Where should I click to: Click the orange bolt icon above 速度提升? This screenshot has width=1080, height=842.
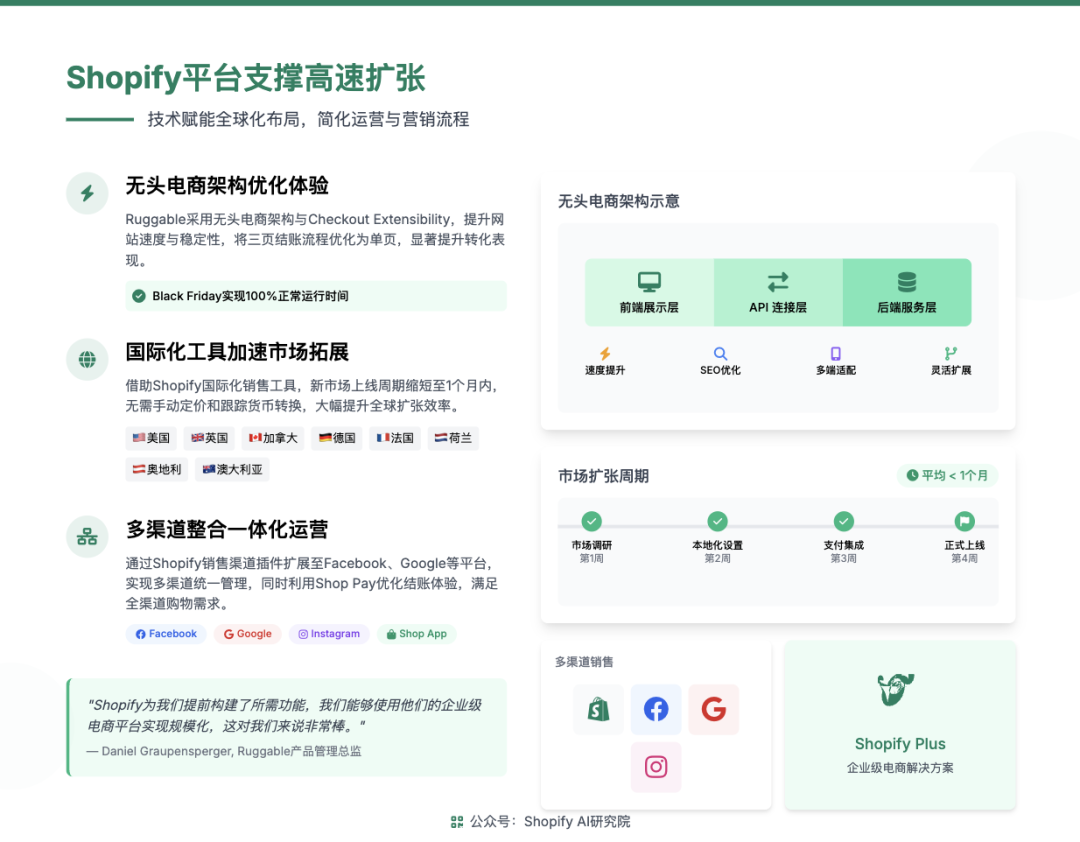pyautogui.click(x=605, y=353)
